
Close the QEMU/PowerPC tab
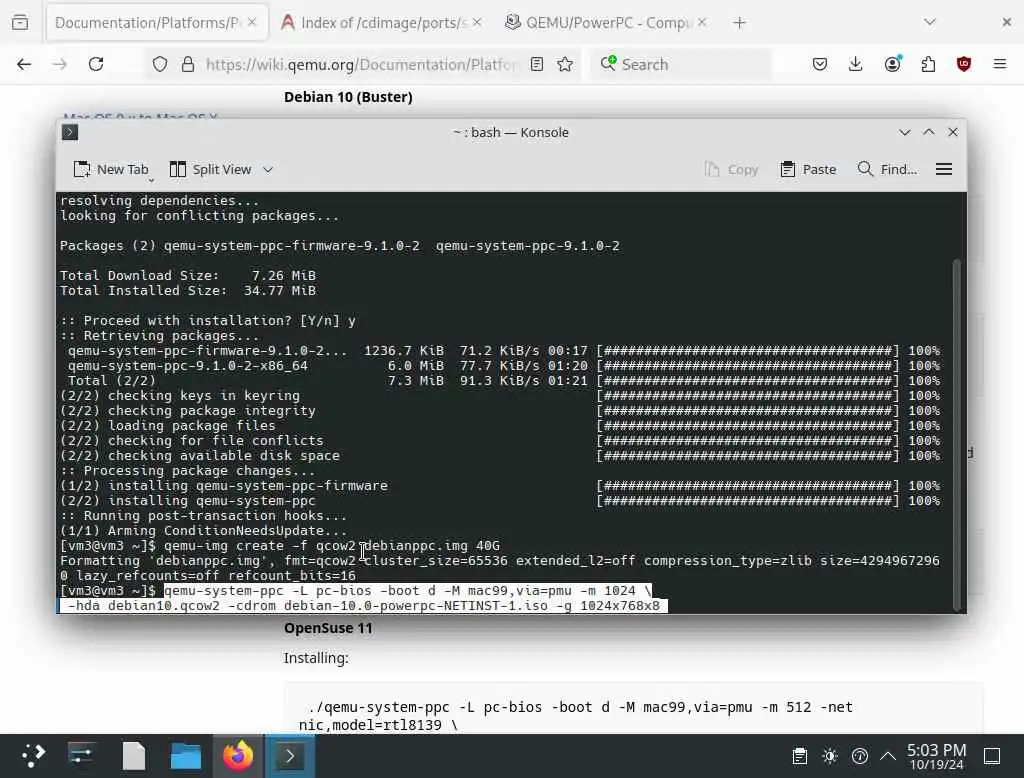click(x=702, y=23)
